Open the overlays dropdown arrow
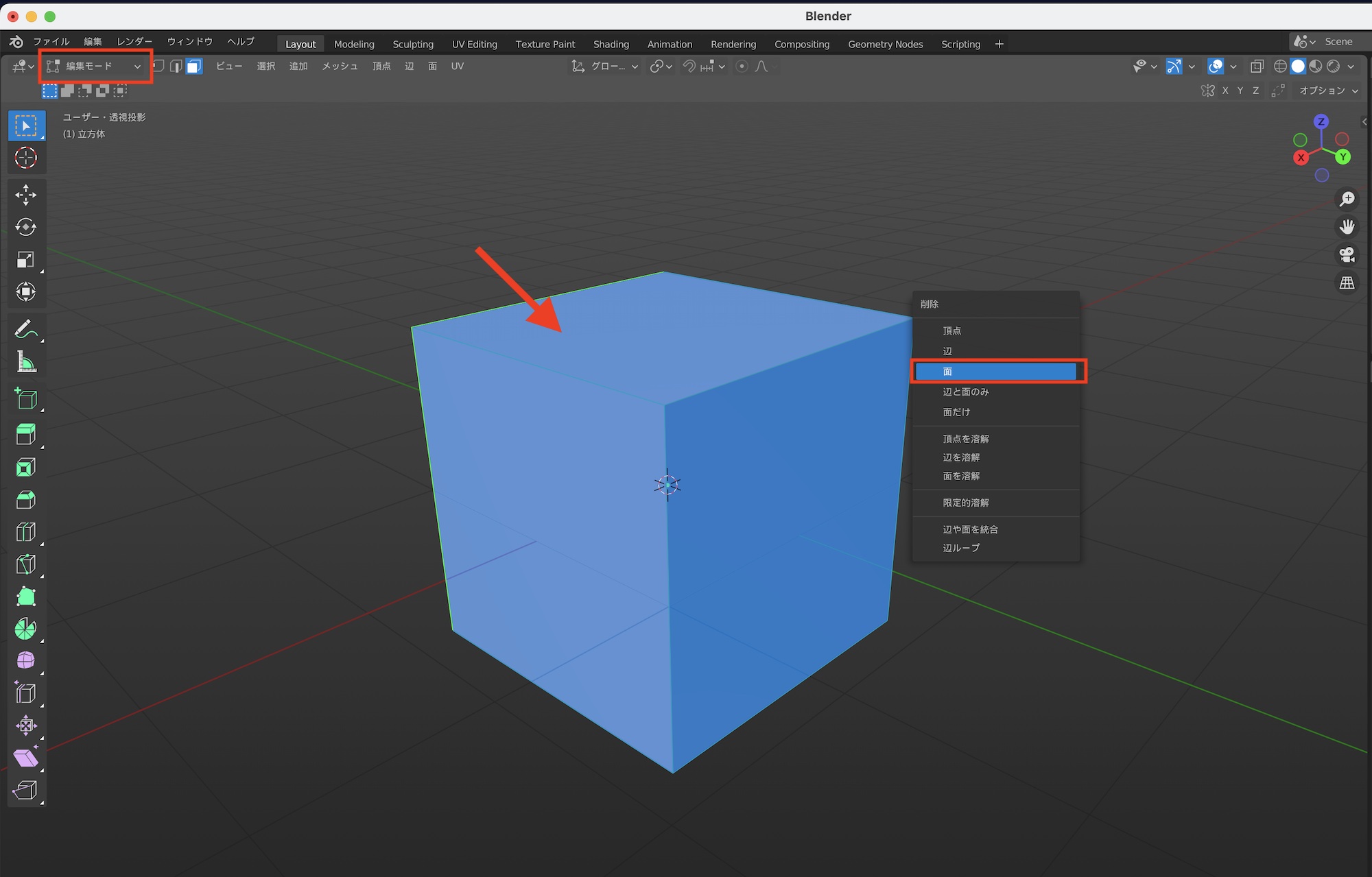The width and height of the screenshot is (1372, 877). (1233, 67)
